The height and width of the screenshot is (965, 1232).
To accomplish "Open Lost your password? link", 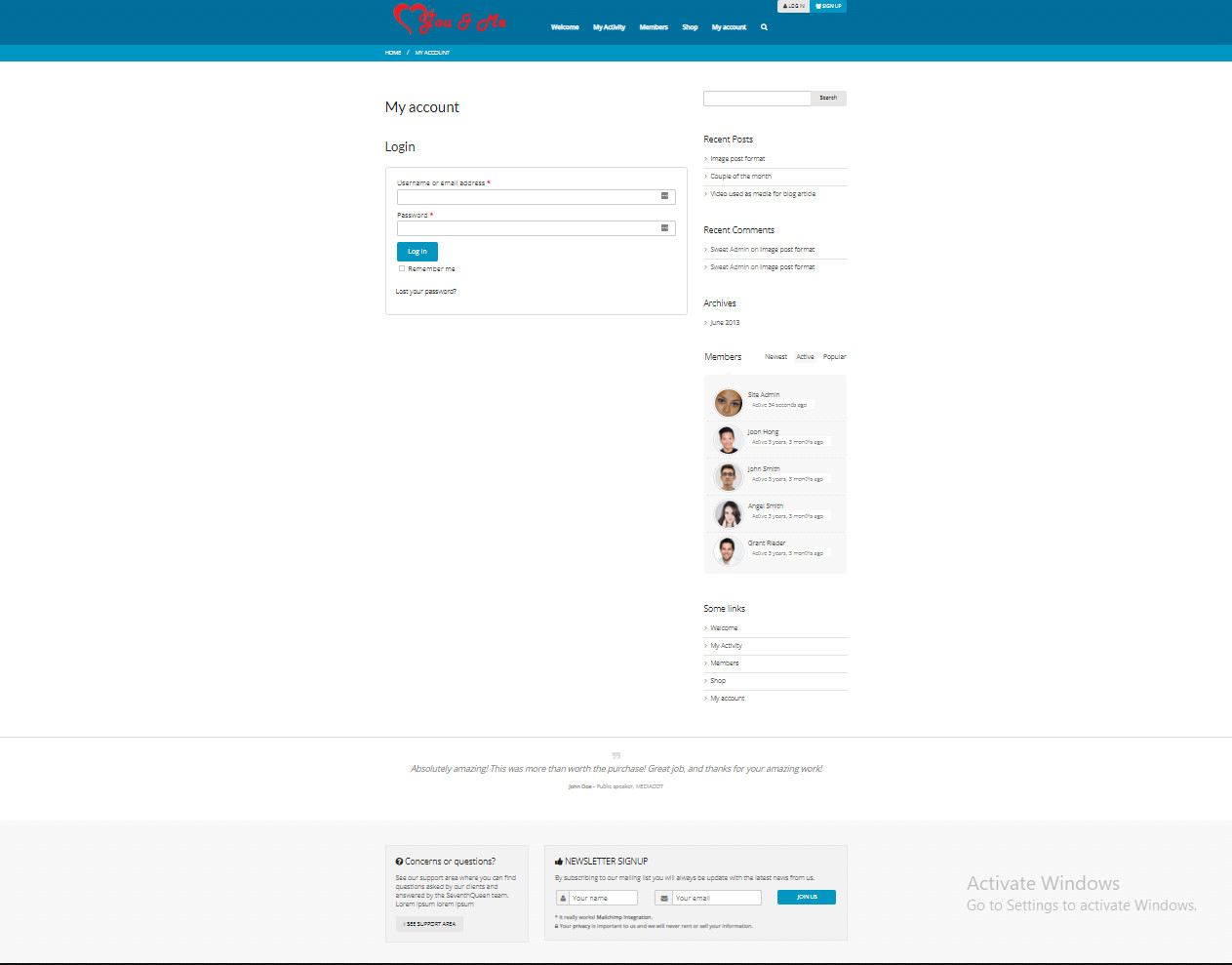I will (x=426, y=292).
